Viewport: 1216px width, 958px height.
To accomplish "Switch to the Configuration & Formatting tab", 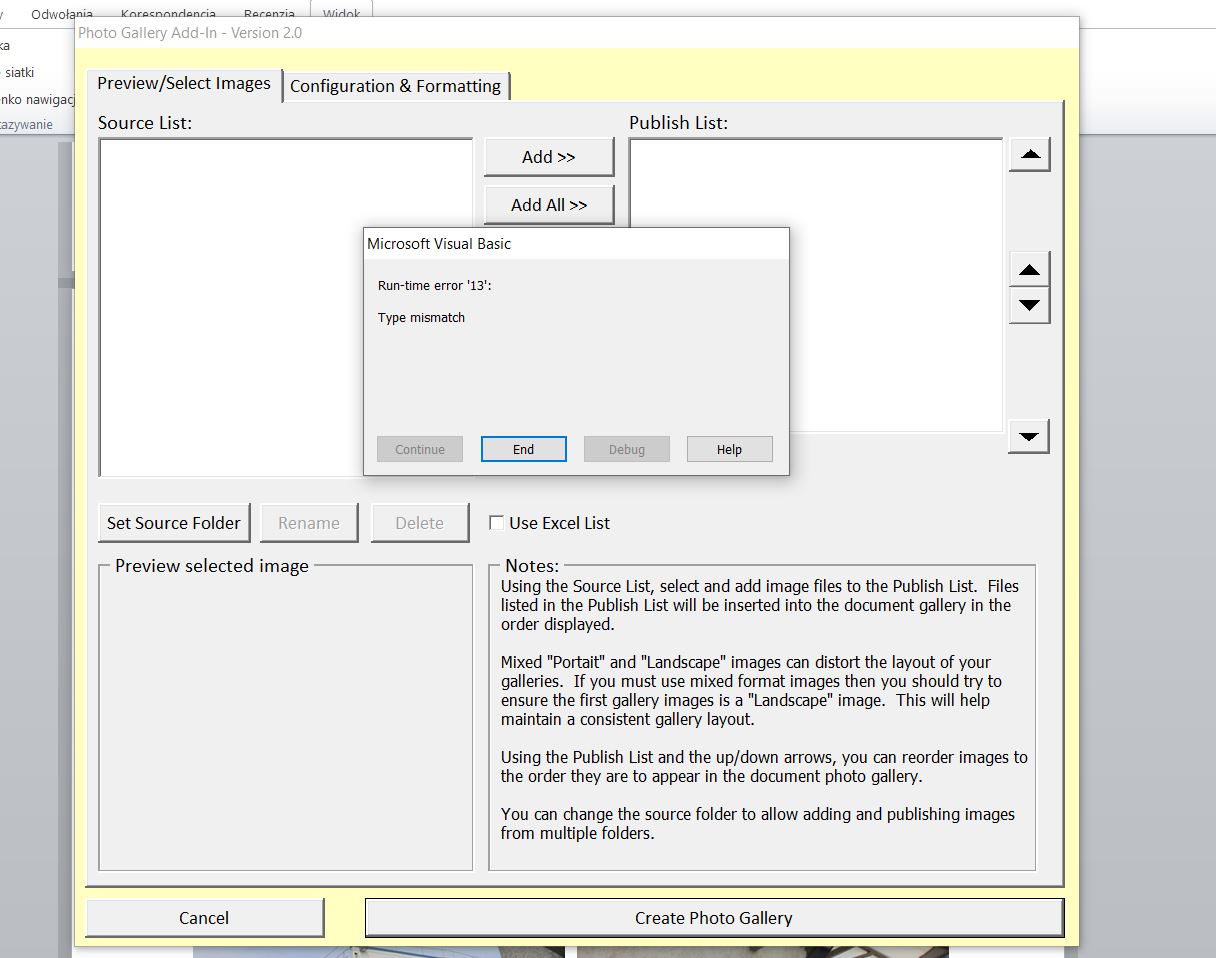I will [396, 86].
